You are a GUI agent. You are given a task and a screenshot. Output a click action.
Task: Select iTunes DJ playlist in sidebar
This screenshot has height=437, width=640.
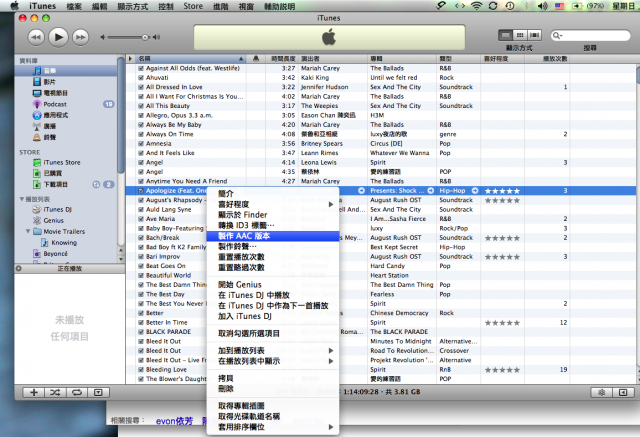[66, 209]
